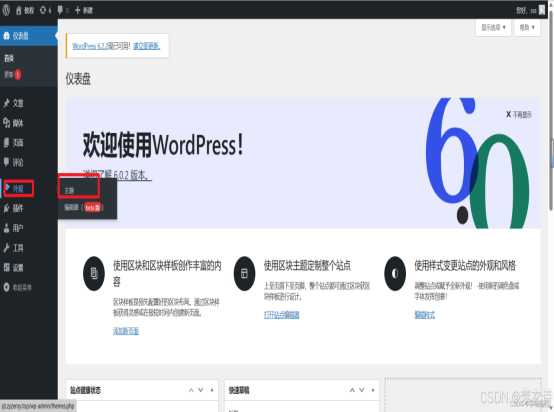This screenshot has height=412, width=554.
Task: Expand the 显示选项 (Screen Options) dropdown
Action: pyautogui.click(x=493, y=28)
